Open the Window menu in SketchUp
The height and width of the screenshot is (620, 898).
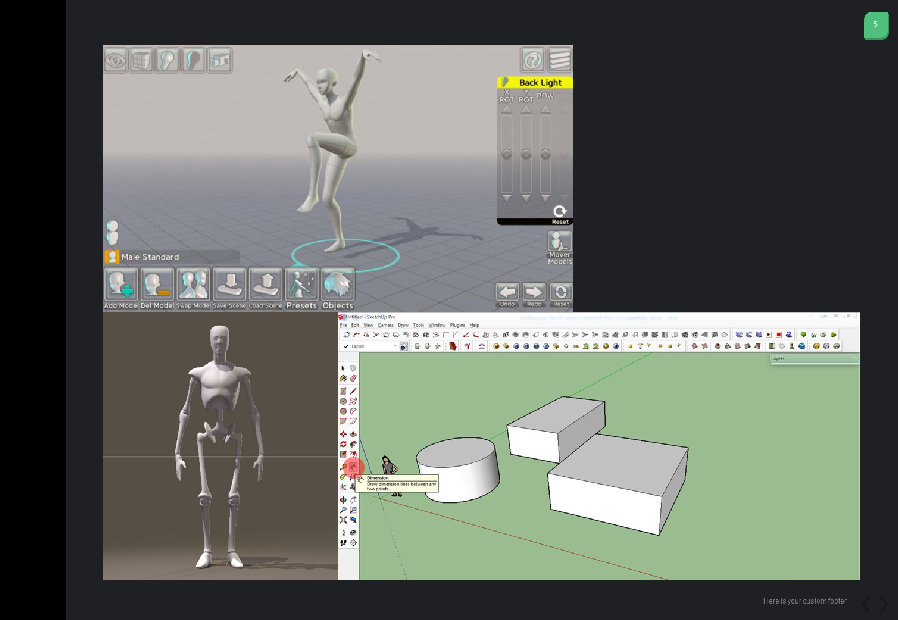click(x=436, y=325)
